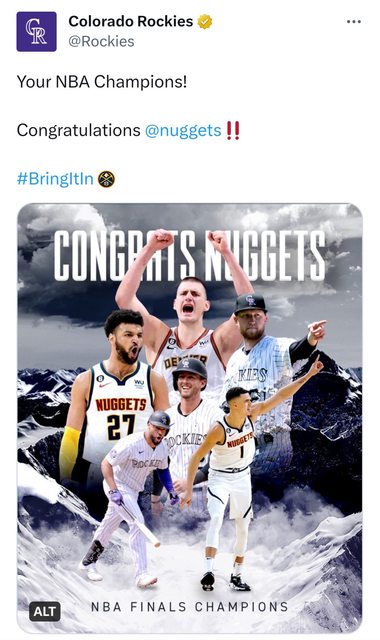Click the Nuggets number 1 jersey
Screen dimensions: 380x640
click(233, 445)
